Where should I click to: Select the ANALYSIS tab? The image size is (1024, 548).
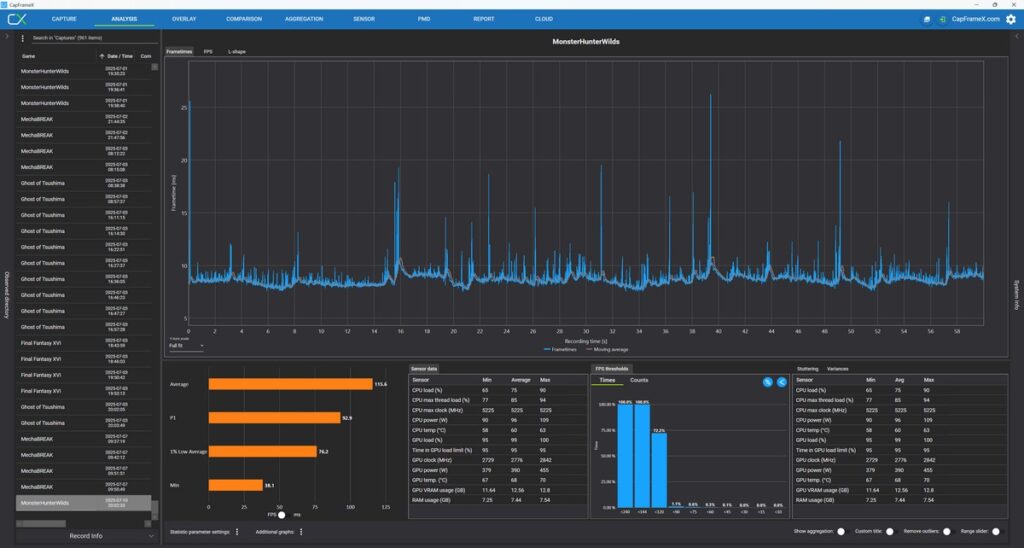click(124, 19)
